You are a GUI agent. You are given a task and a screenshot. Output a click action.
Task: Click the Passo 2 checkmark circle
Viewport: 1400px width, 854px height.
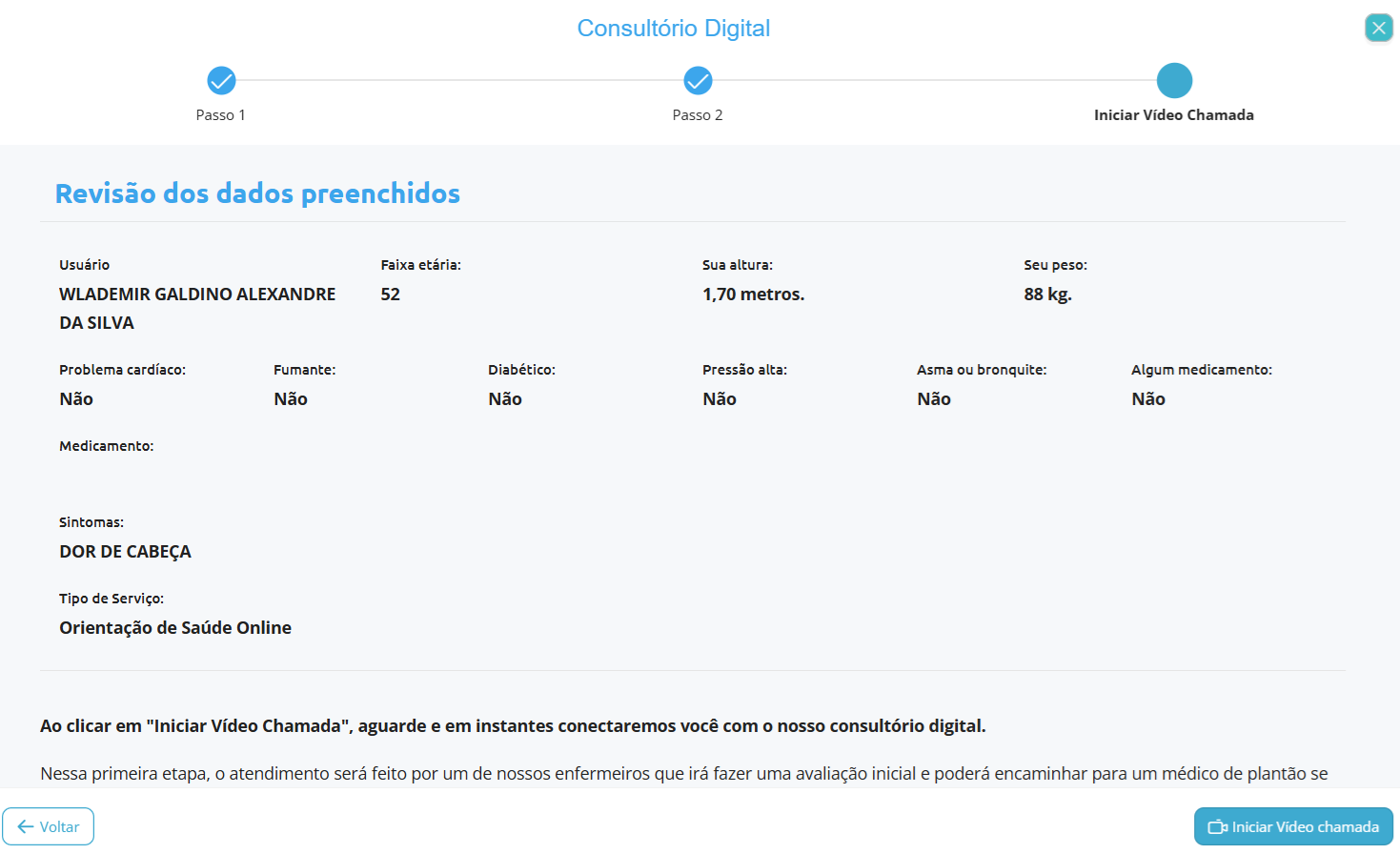[698, 81]
